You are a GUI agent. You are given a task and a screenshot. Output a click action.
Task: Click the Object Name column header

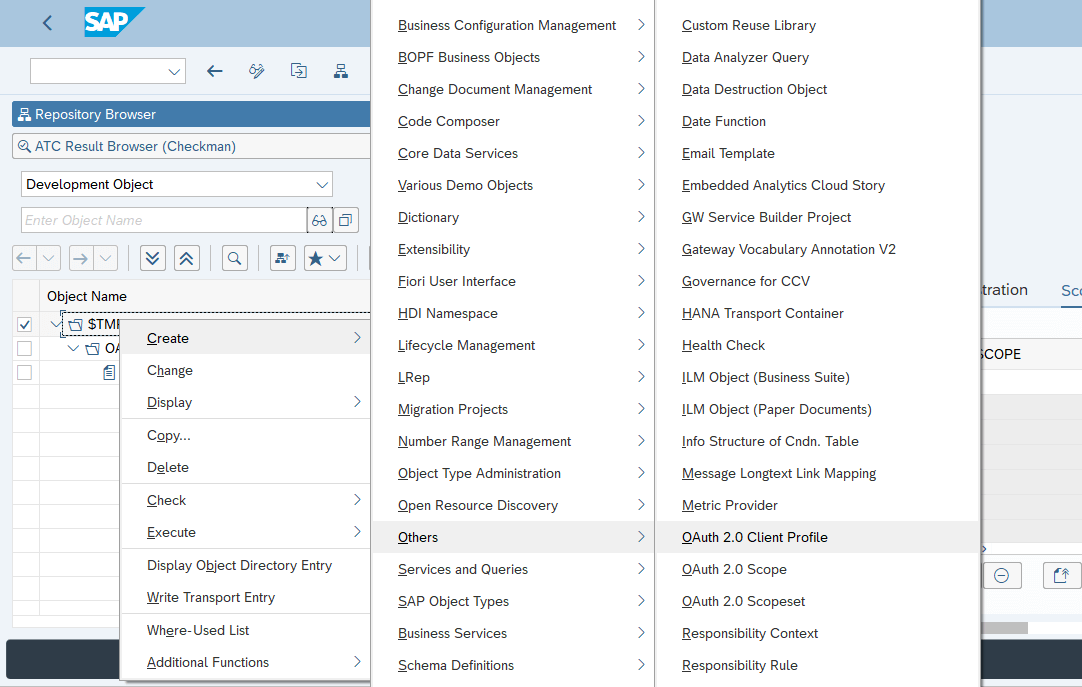pyautogui.click(x=205, y=296)
